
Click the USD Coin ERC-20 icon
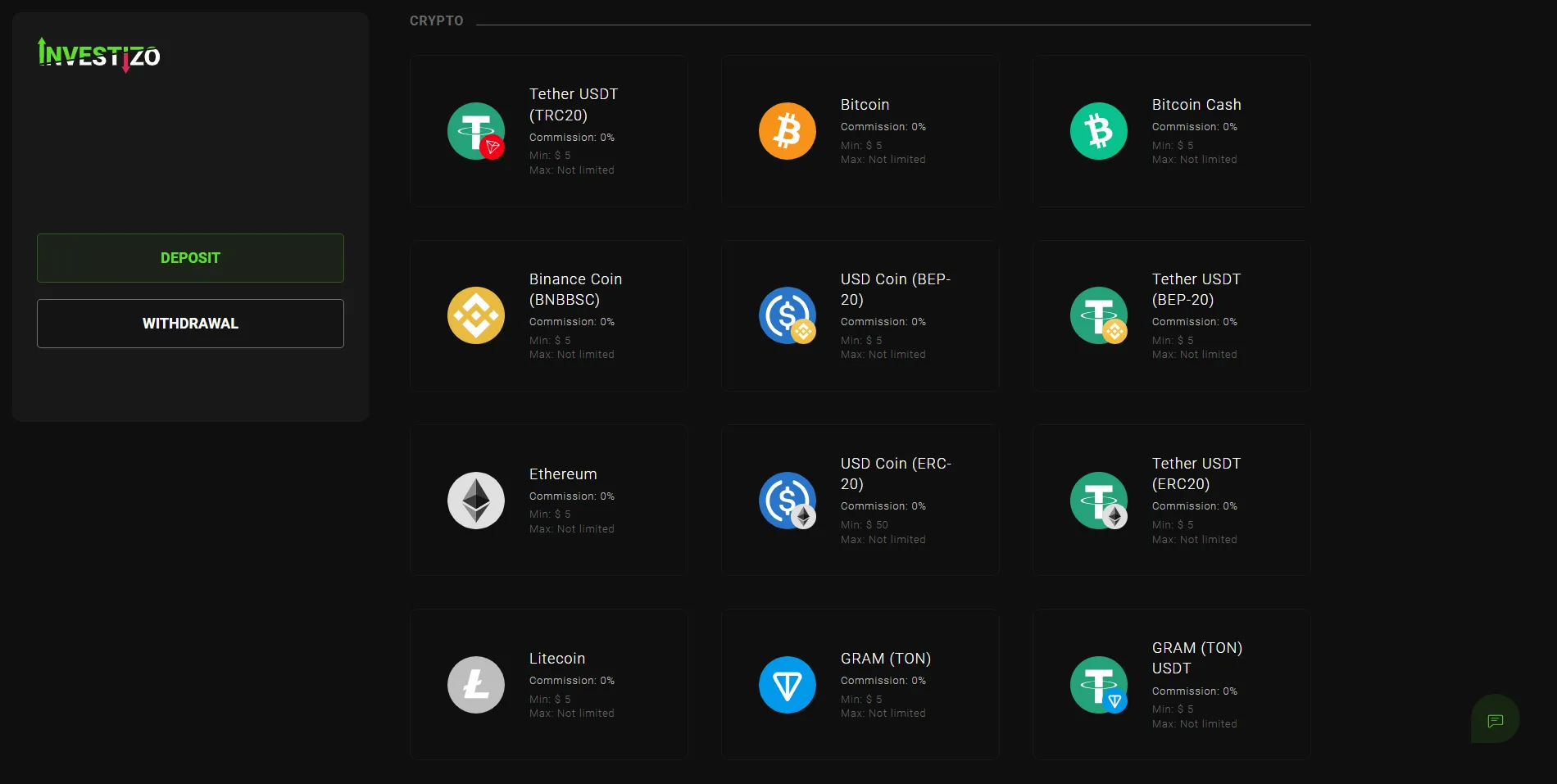(788, 501)
